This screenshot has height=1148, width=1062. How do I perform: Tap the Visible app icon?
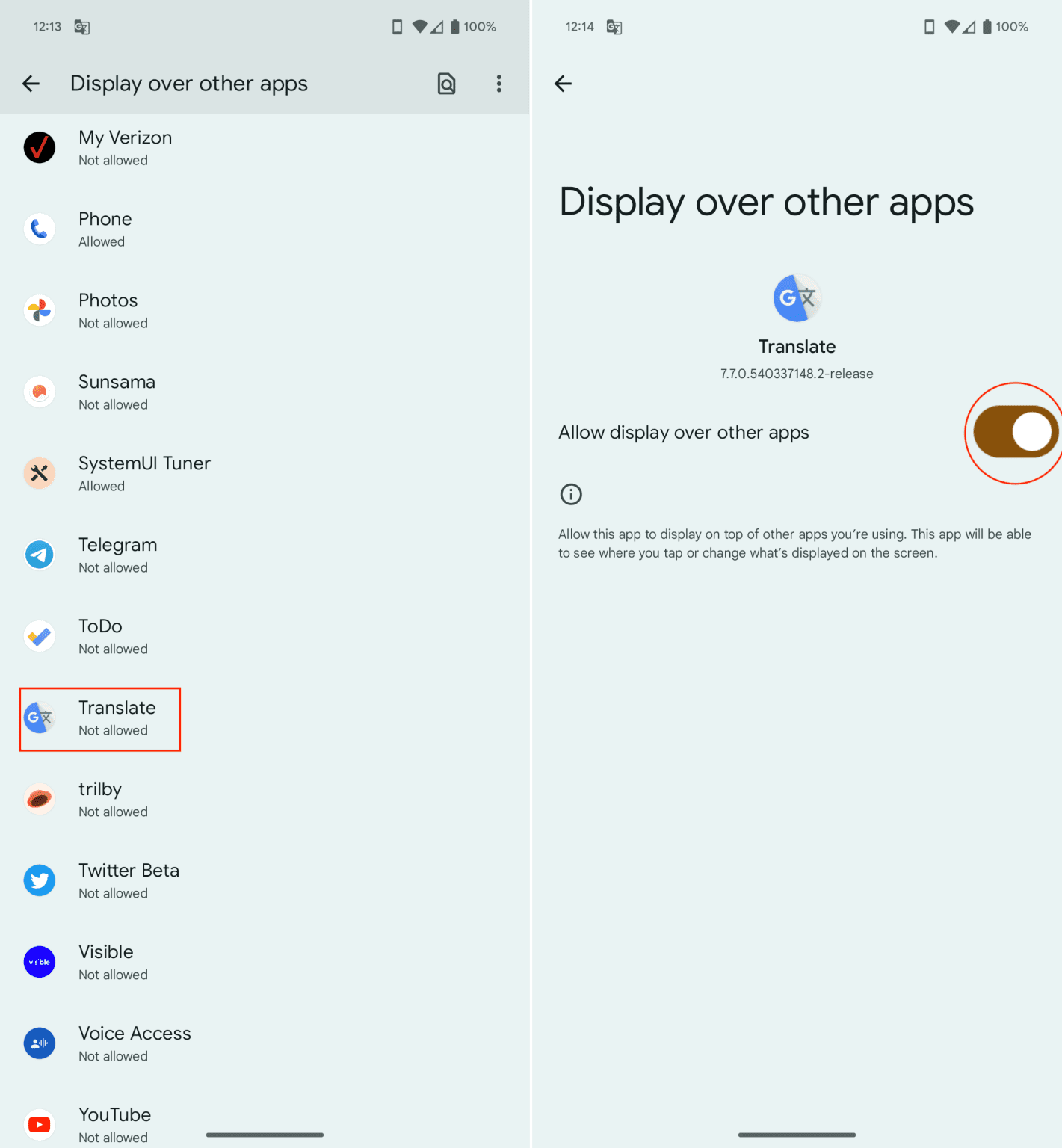[39, 962]
